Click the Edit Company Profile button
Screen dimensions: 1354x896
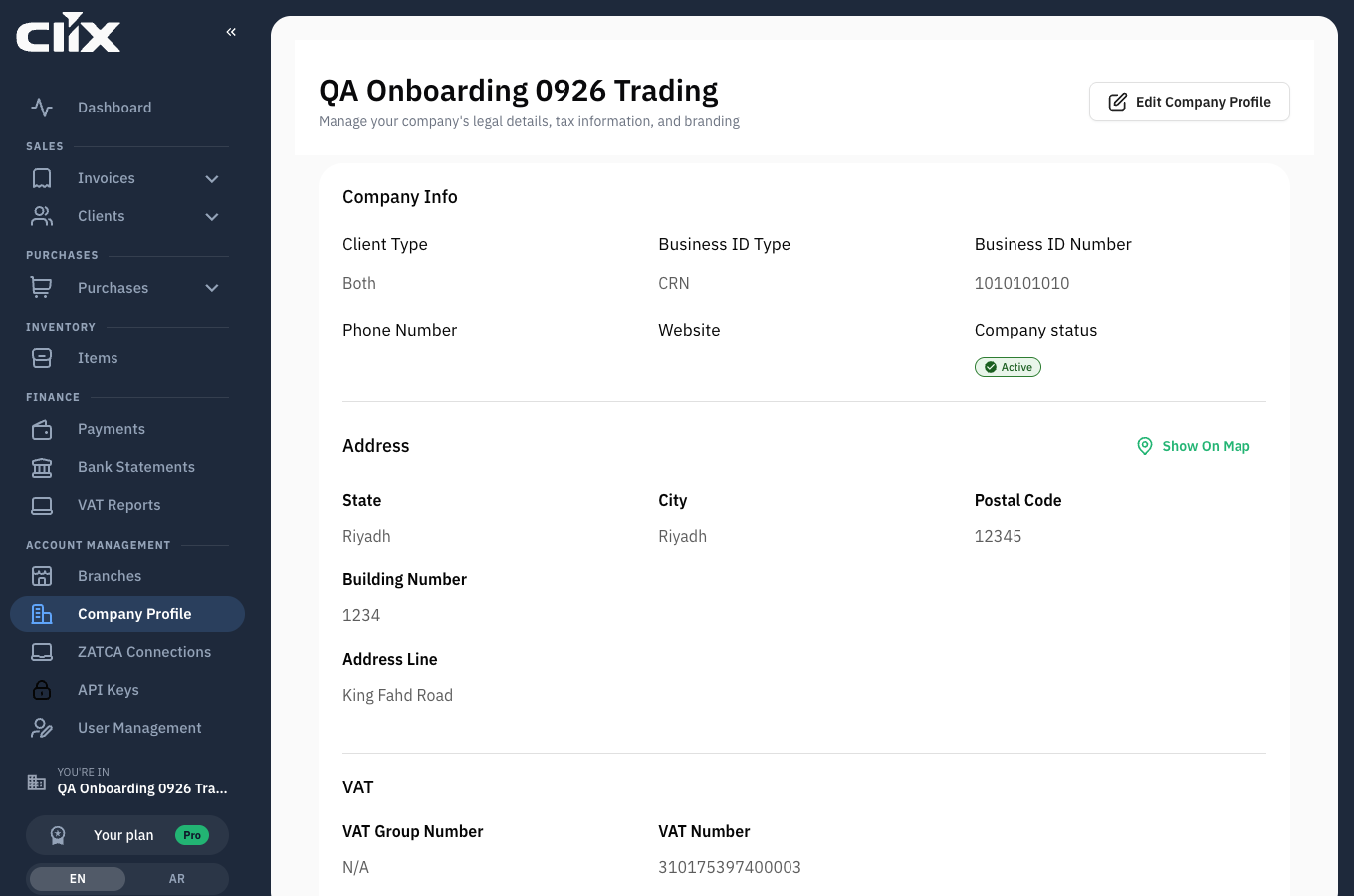tap(1190, 102)
